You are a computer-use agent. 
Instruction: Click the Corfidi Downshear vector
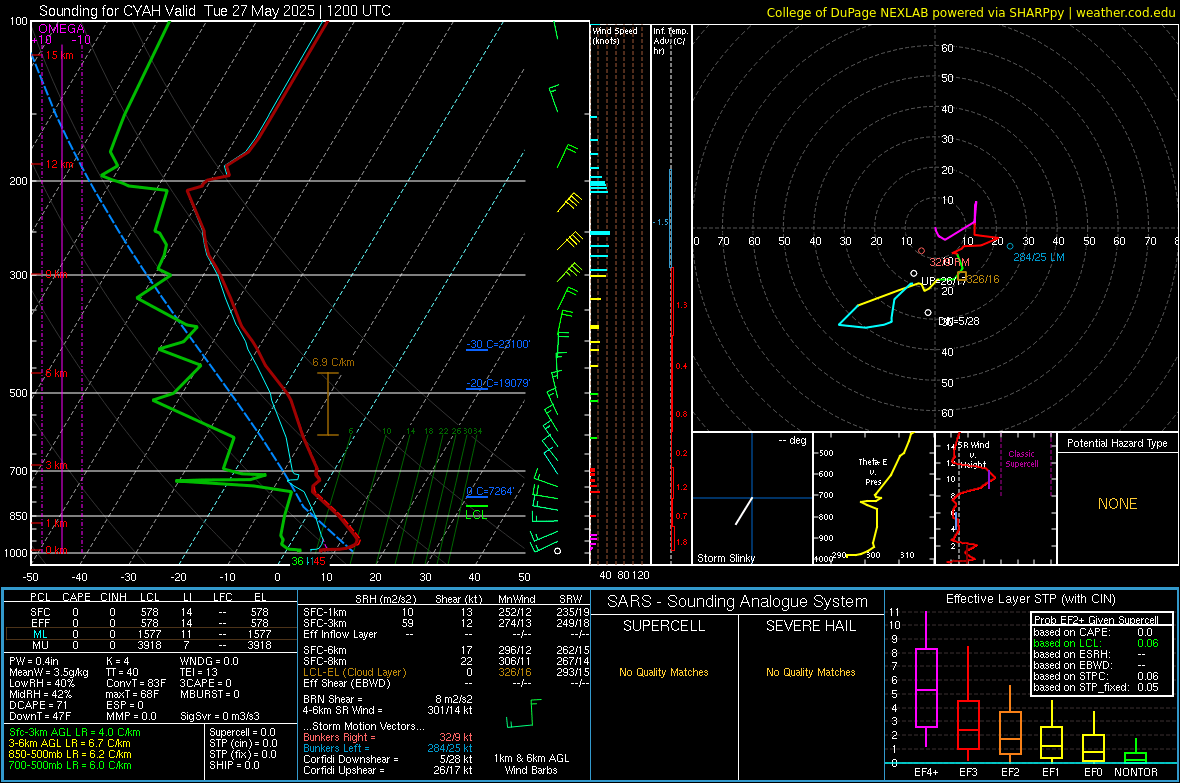388,759
